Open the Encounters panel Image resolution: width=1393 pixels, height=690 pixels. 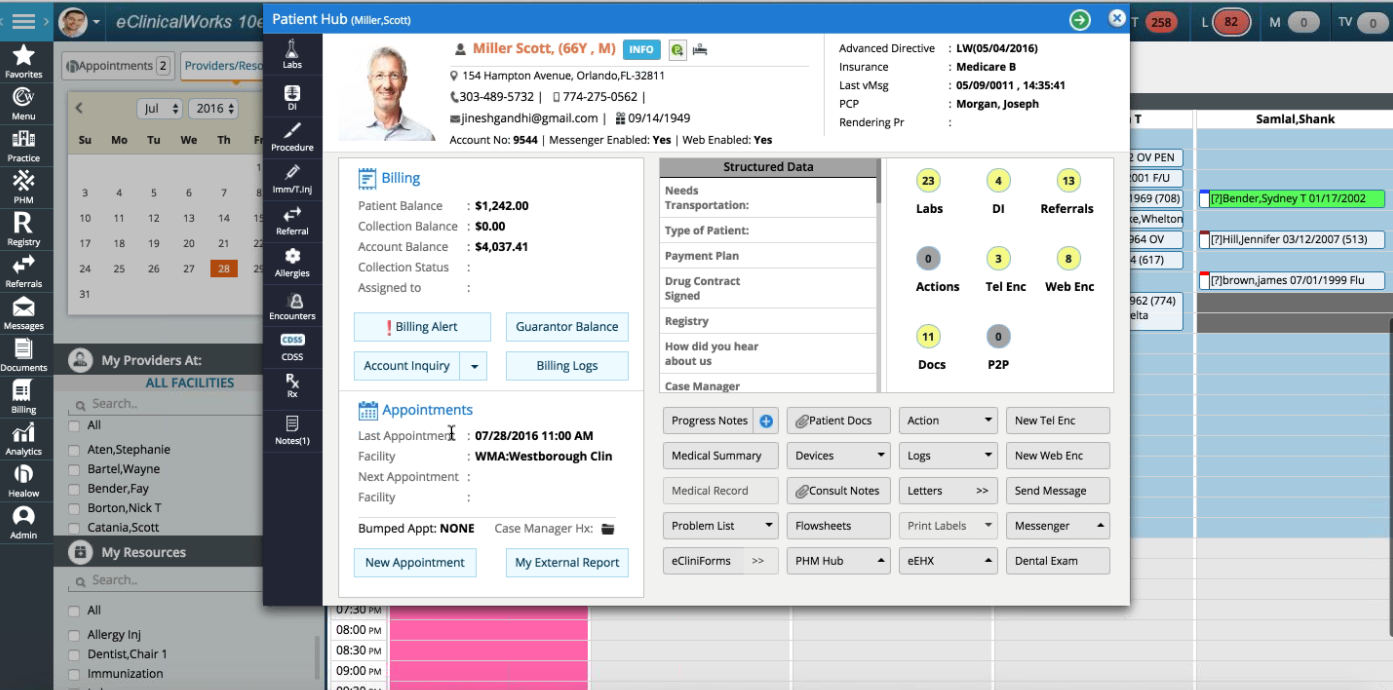tap(292, 305)
